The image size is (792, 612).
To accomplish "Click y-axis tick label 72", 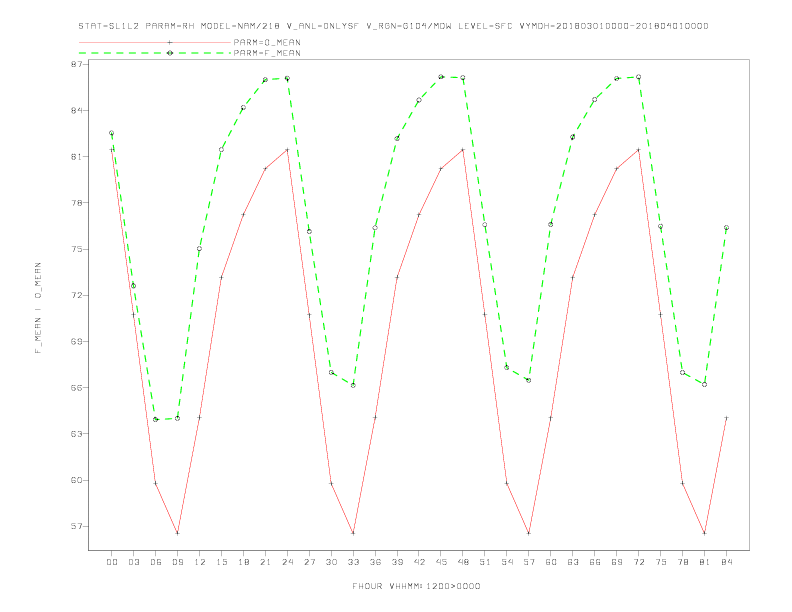I will [78, 295].
